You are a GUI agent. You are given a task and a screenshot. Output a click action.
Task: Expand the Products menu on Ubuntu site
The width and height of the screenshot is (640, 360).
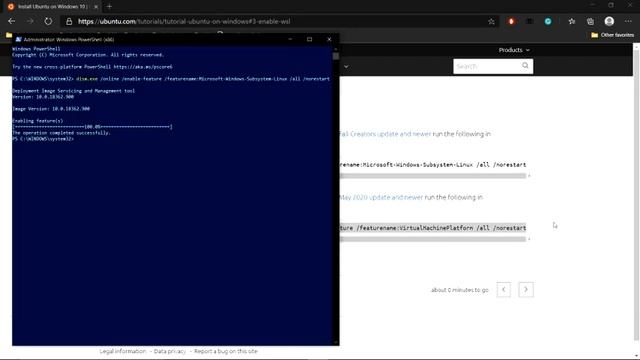pyautogui.click(x=514, y=50)
